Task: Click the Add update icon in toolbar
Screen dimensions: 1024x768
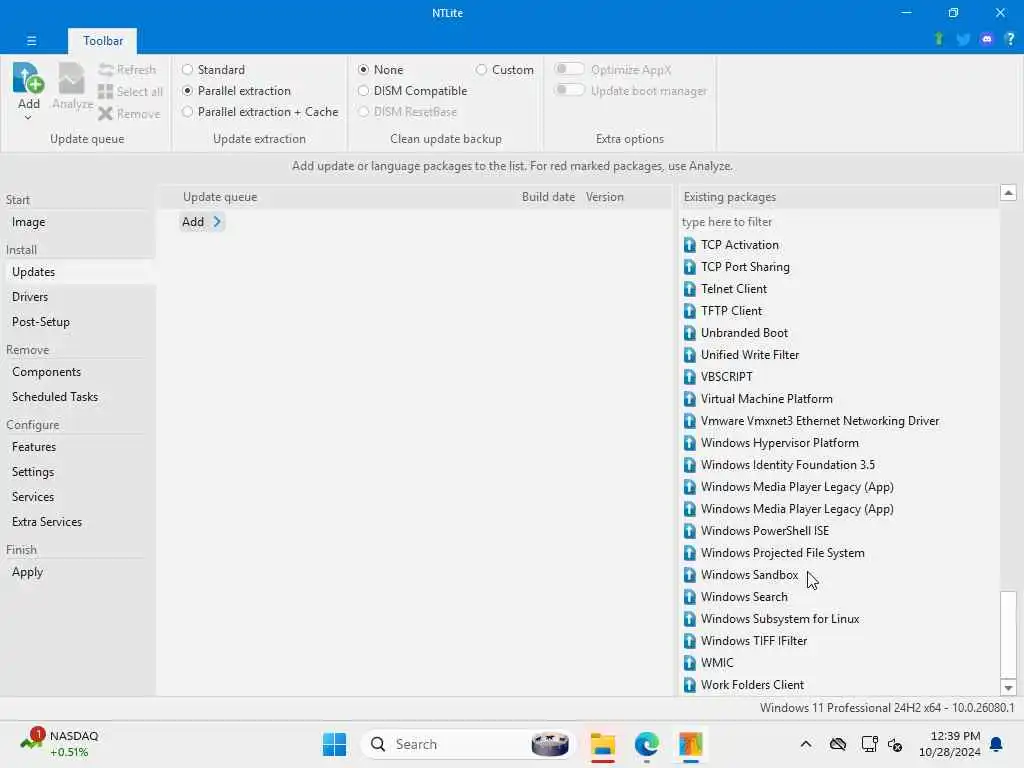Action: [28, 78]
